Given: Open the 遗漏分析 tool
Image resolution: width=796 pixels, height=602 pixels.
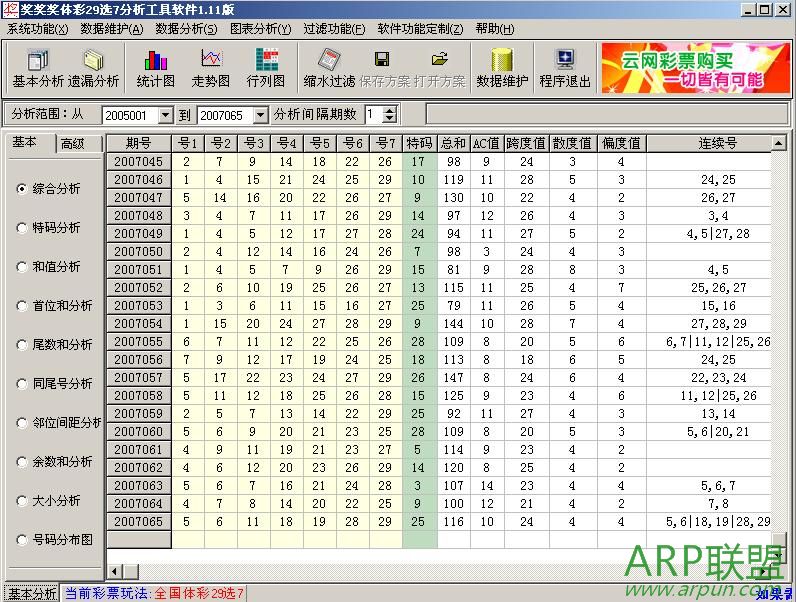Looking at the screenshot, I should tap(93, 68).
